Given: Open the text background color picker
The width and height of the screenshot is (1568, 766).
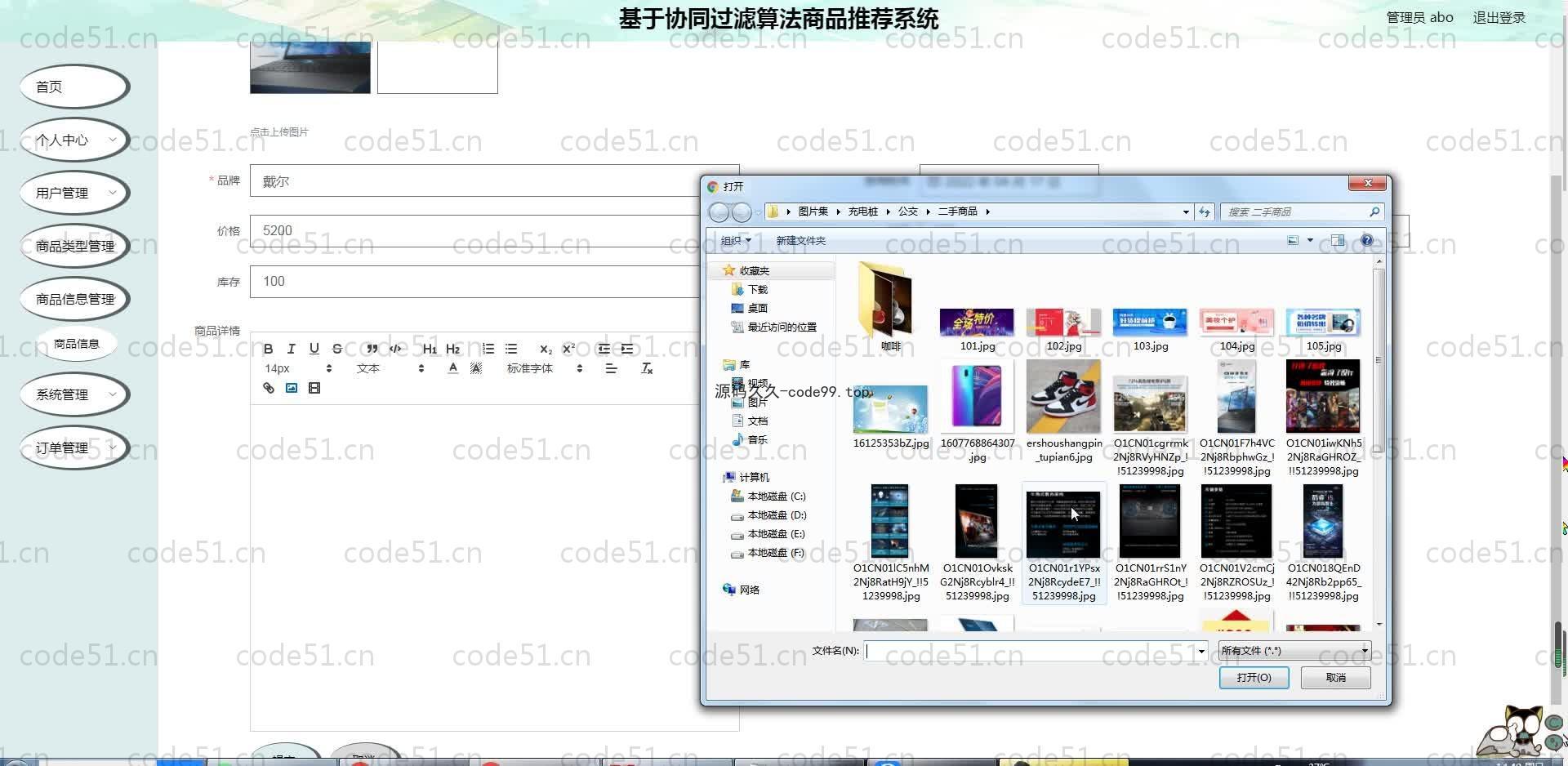Looking at the screenshot, I should pos(476,368).
